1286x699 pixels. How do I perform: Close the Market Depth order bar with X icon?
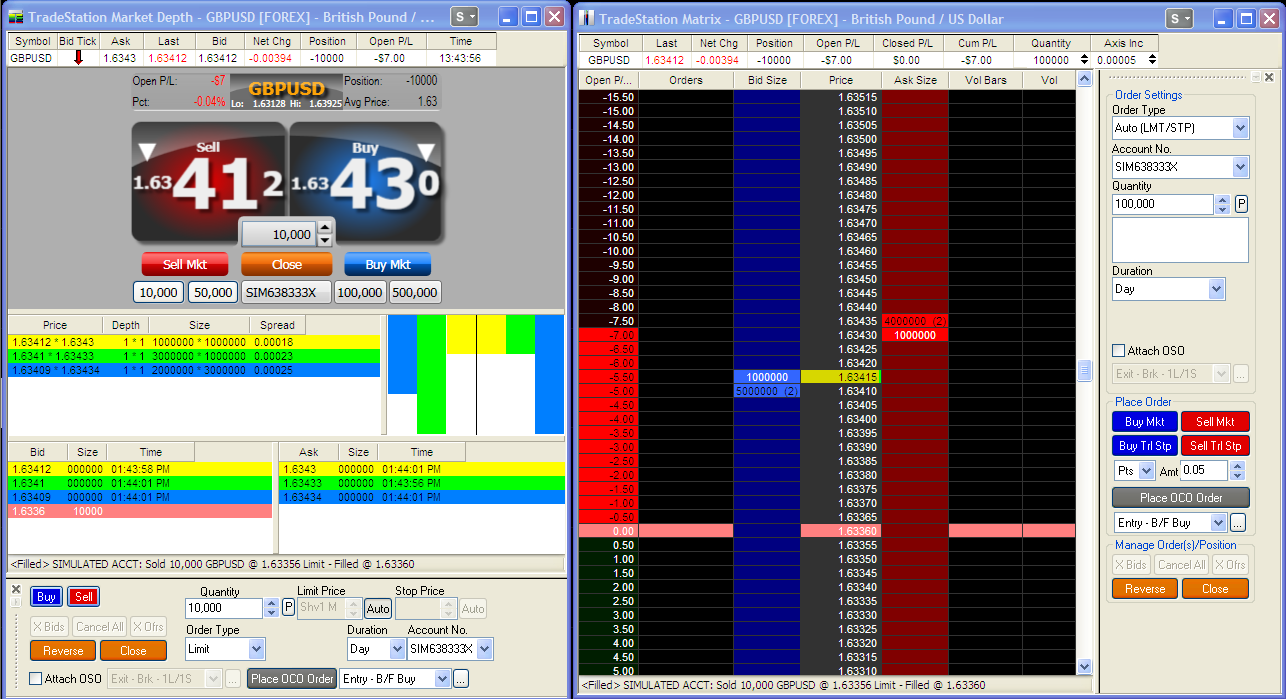click(x=16, y=589)
